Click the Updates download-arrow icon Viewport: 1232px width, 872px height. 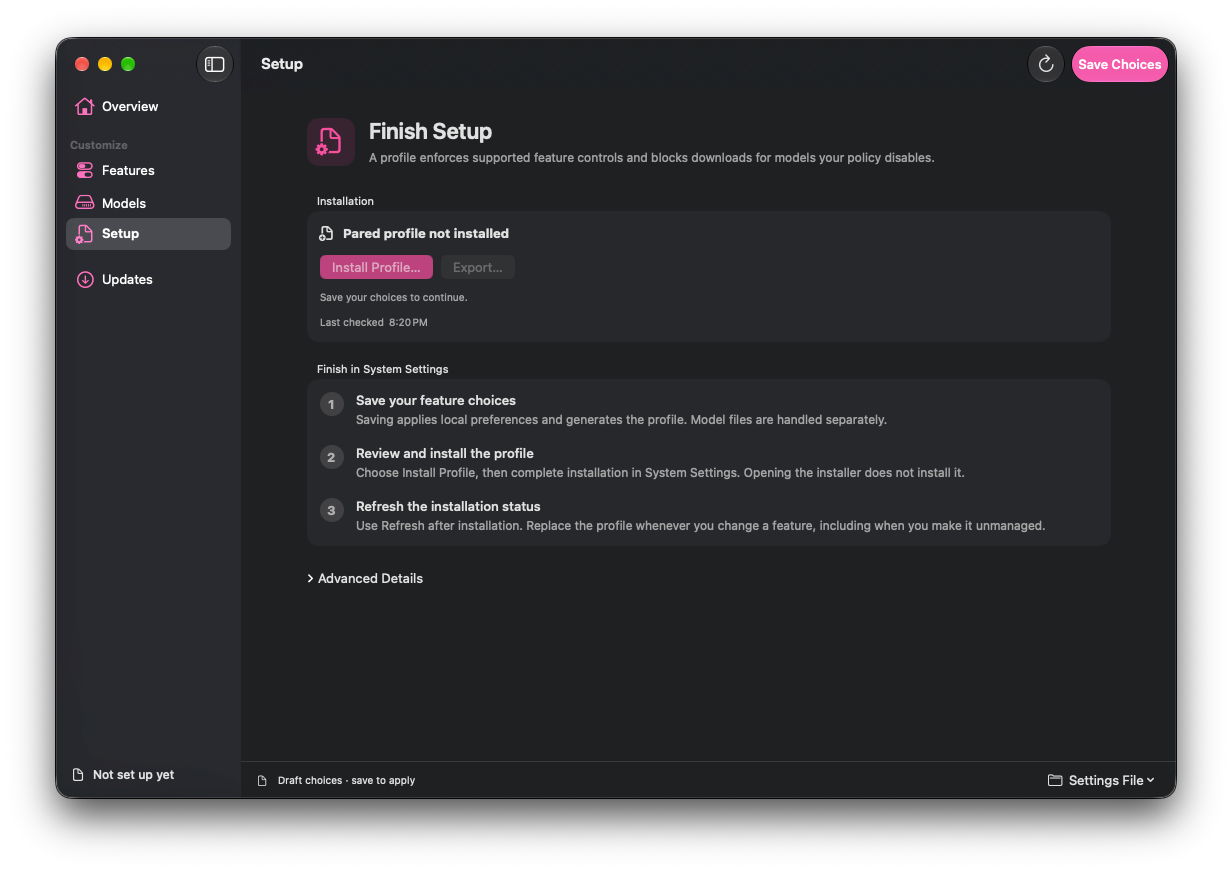85,280
